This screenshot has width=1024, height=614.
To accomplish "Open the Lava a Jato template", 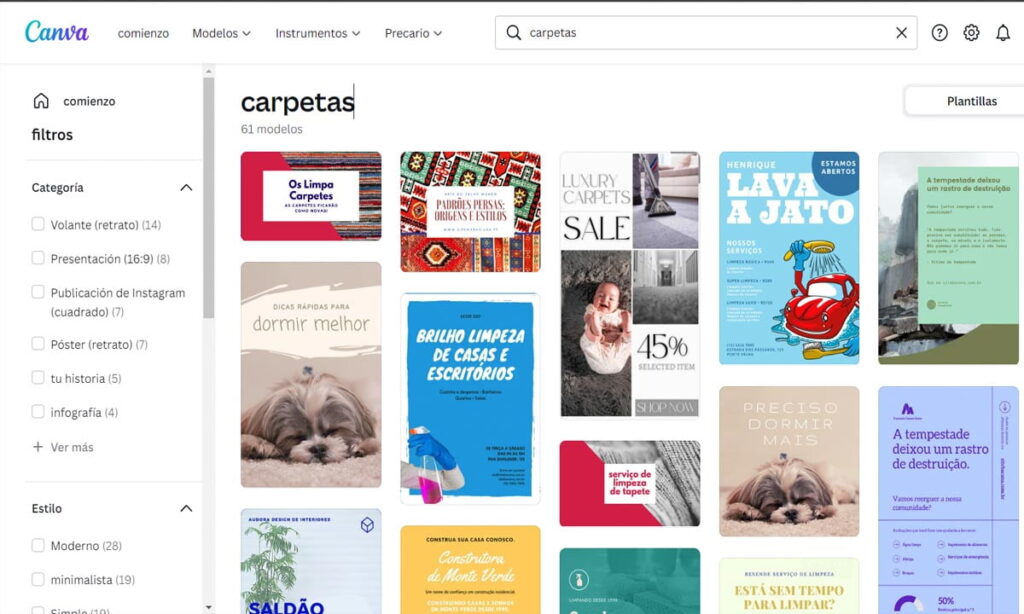I will click(789, 258).
